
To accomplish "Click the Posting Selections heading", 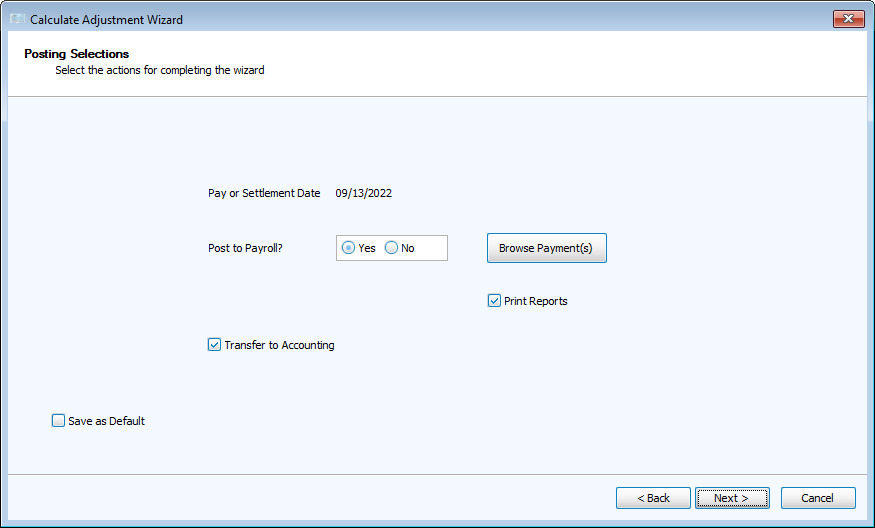I will click(x=77, y=53).
